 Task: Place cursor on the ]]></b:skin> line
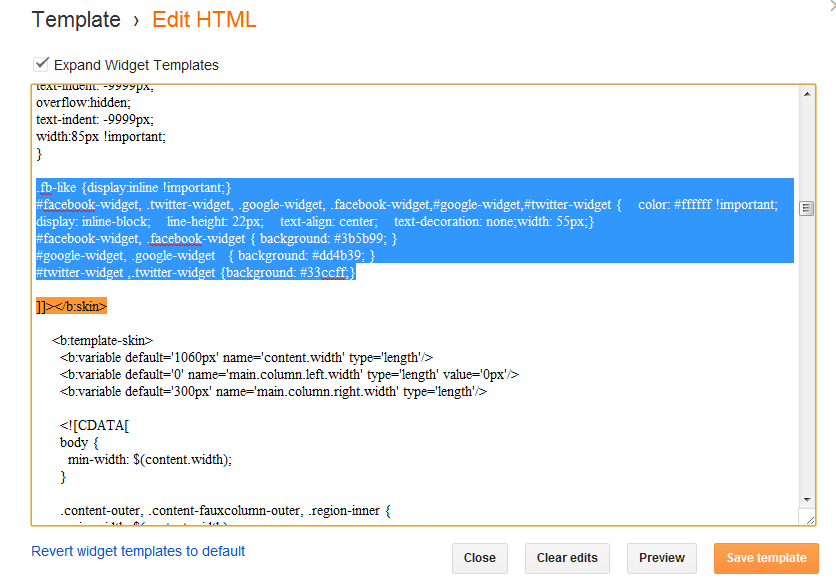pos(71,306)
